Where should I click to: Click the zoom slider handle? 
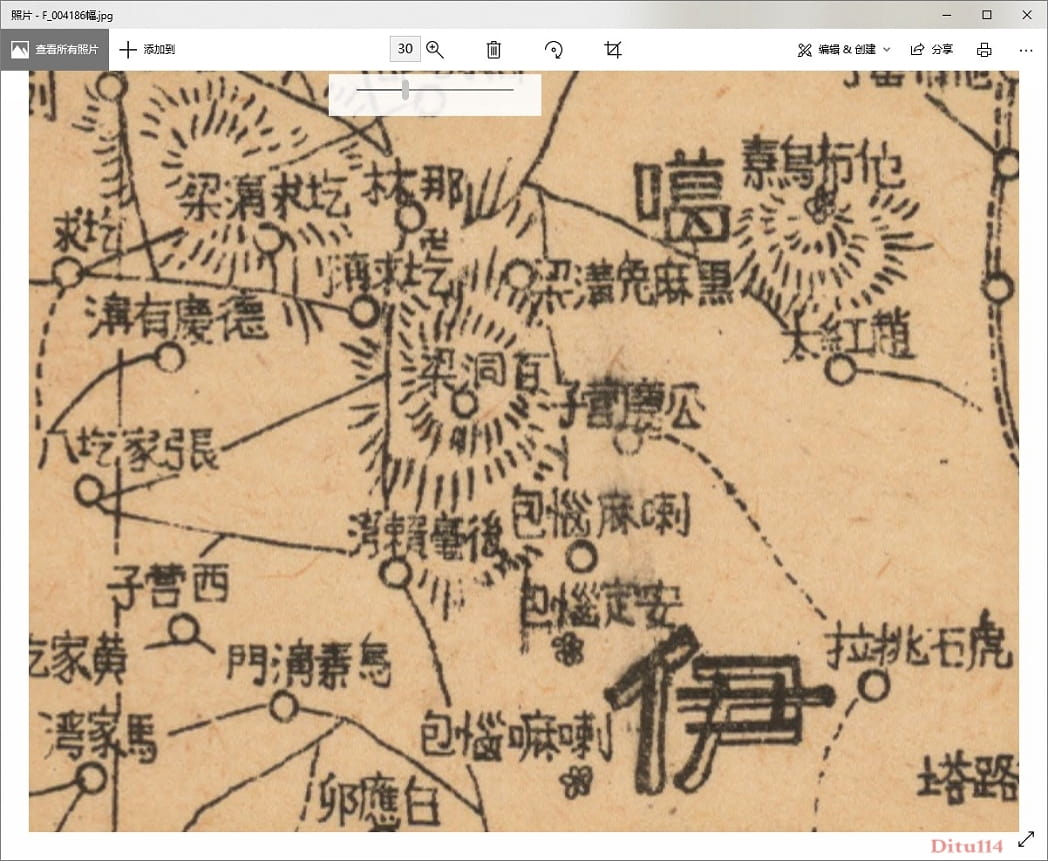click(x=405, y=90)
